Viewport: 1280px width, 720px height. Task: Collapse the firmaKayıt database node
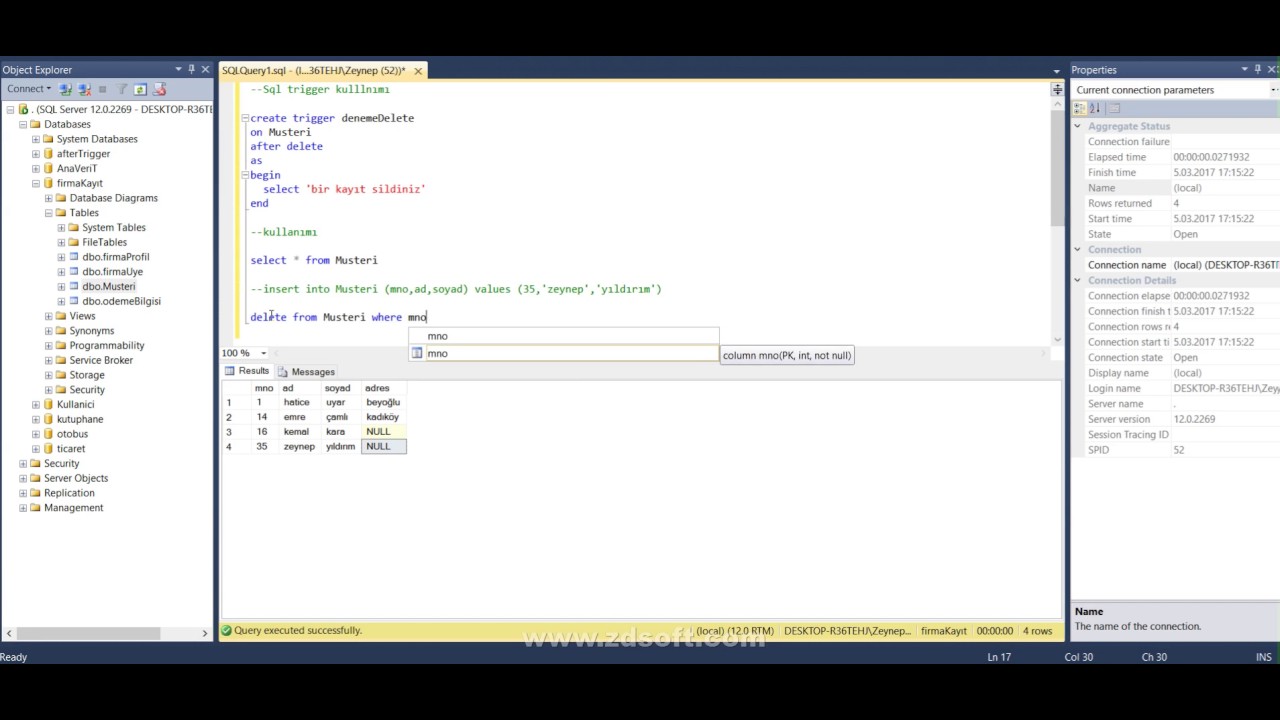[x=36, y=183]
